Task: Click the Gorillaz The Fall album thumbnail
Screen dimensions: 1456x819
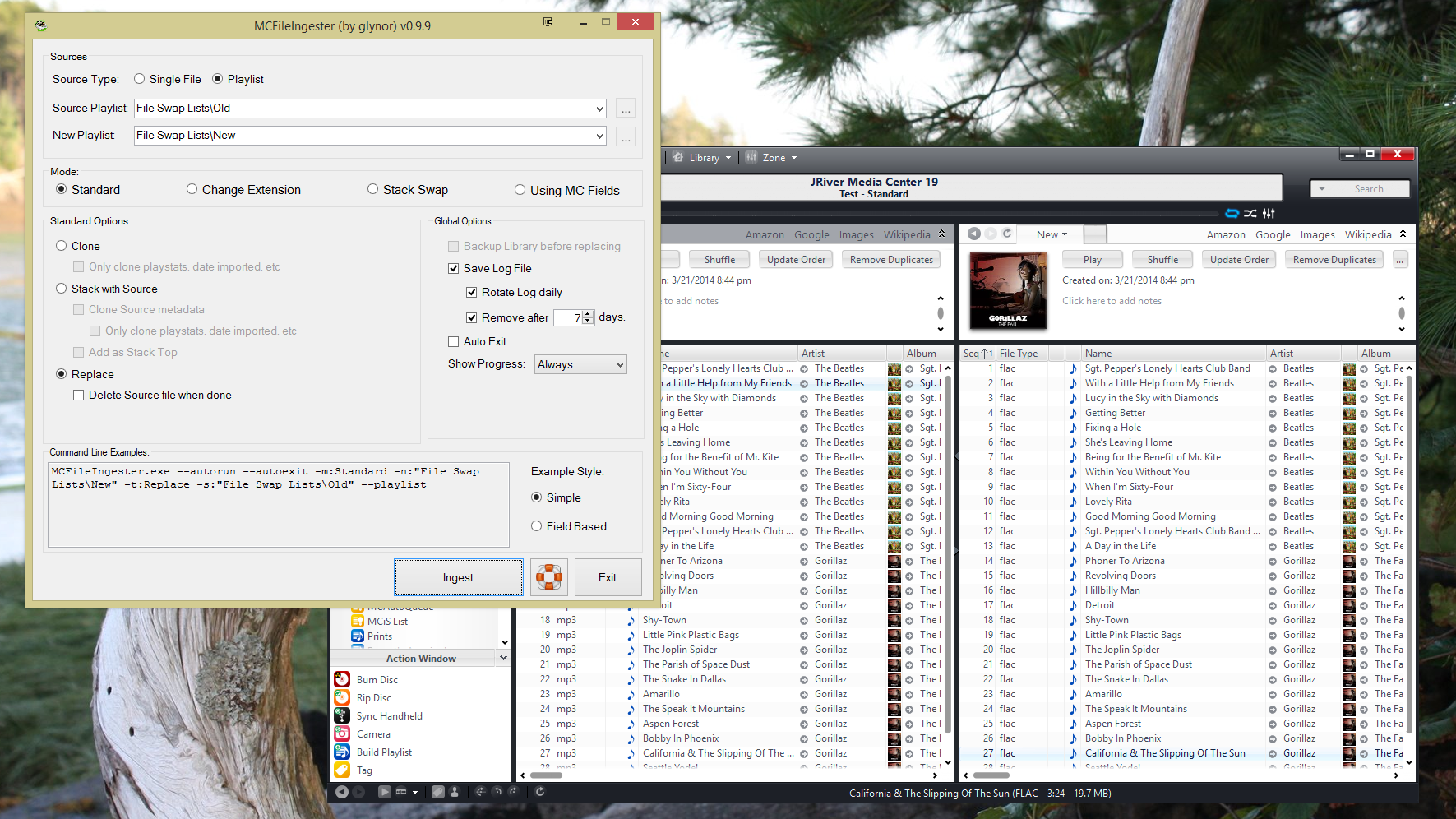Action: (x=1008, y=292)
